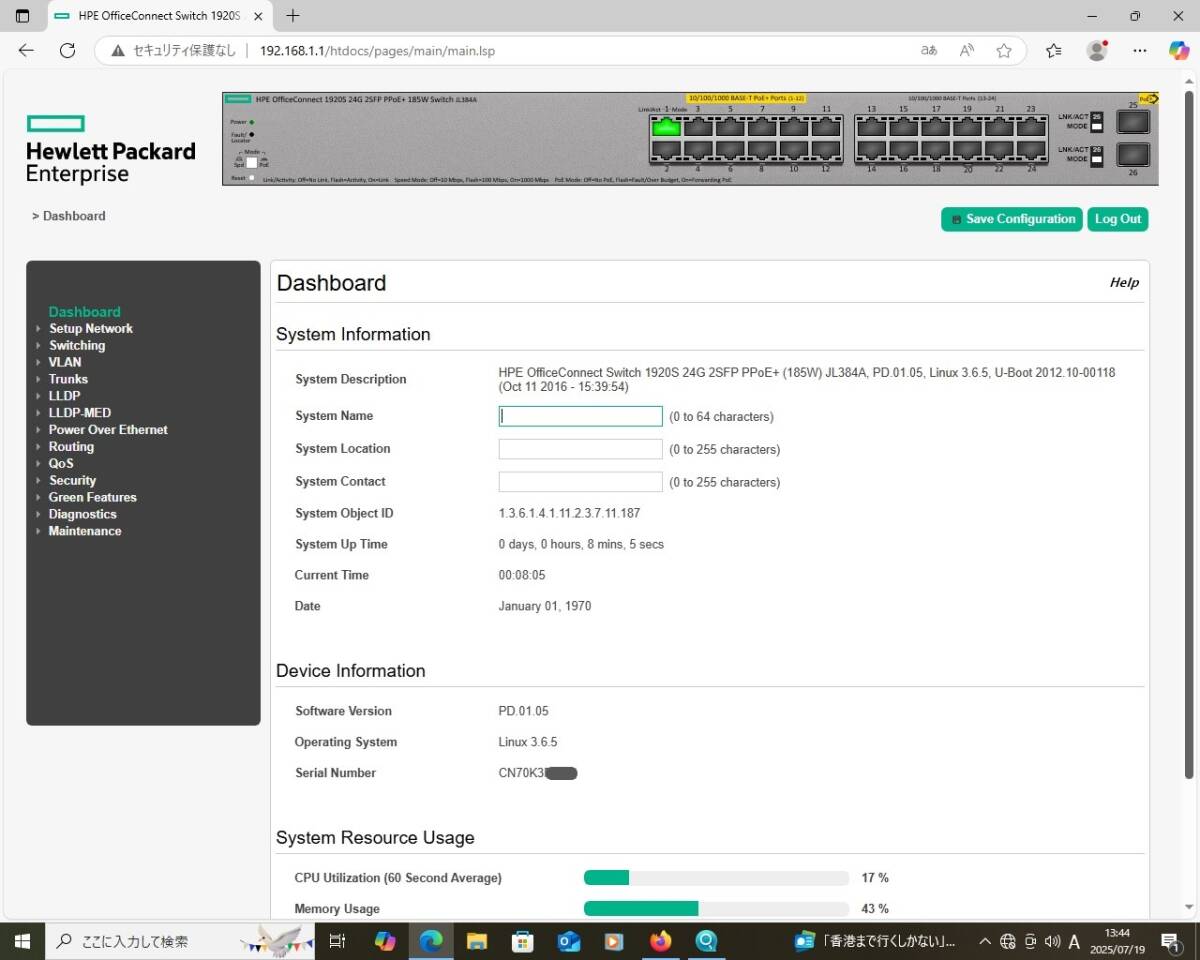
Task: Open the Maintenance menu item
Action: tap(85, 531)
